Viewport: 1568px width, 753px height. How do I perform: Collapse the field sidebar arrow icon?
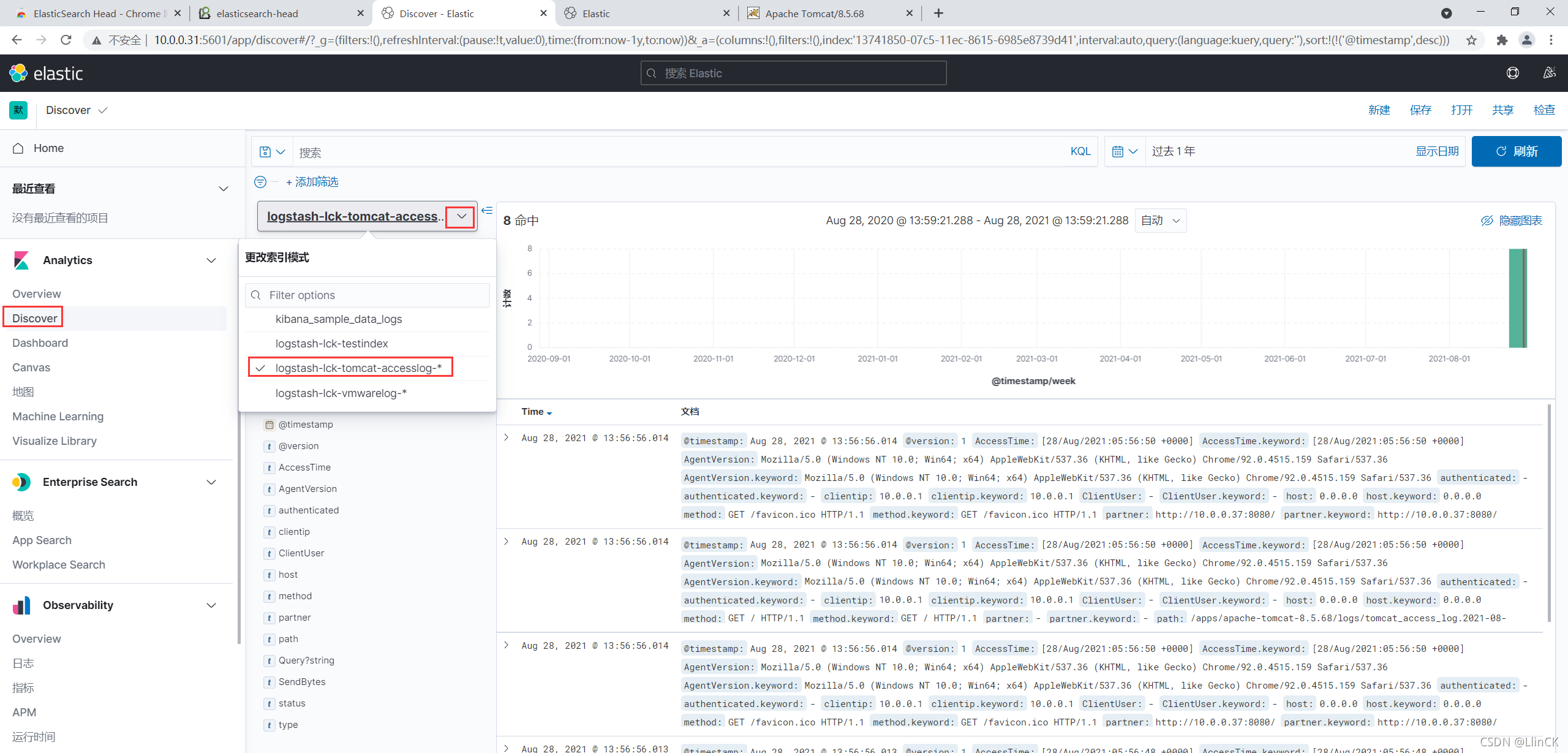[487, 211]
